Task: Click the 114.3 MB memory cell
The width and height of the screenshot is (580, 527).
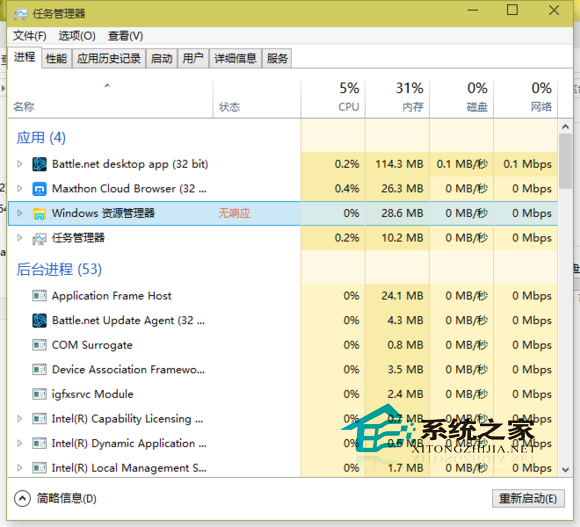Action: (x=399, y=164)
